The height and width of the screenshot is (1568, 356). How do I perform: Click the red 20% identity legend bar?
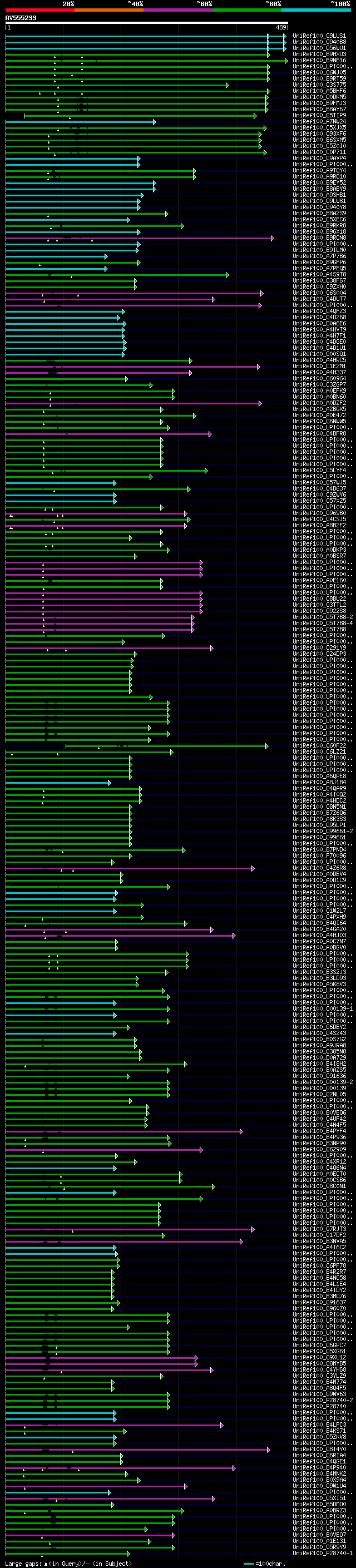click(x=40, y=11)
